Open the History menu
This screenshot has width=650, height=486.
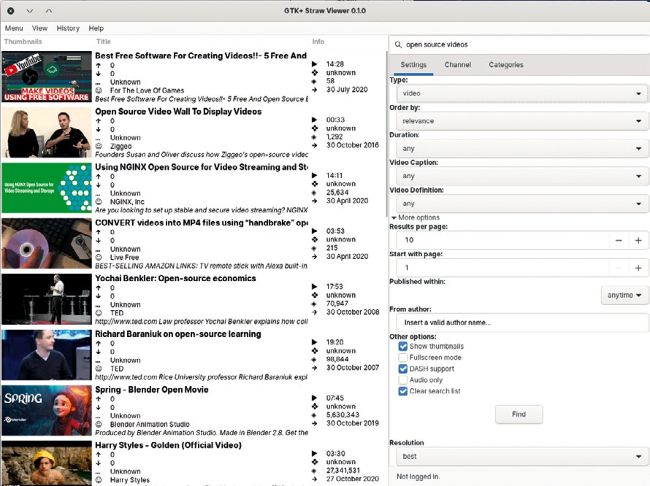pos(68,29)
